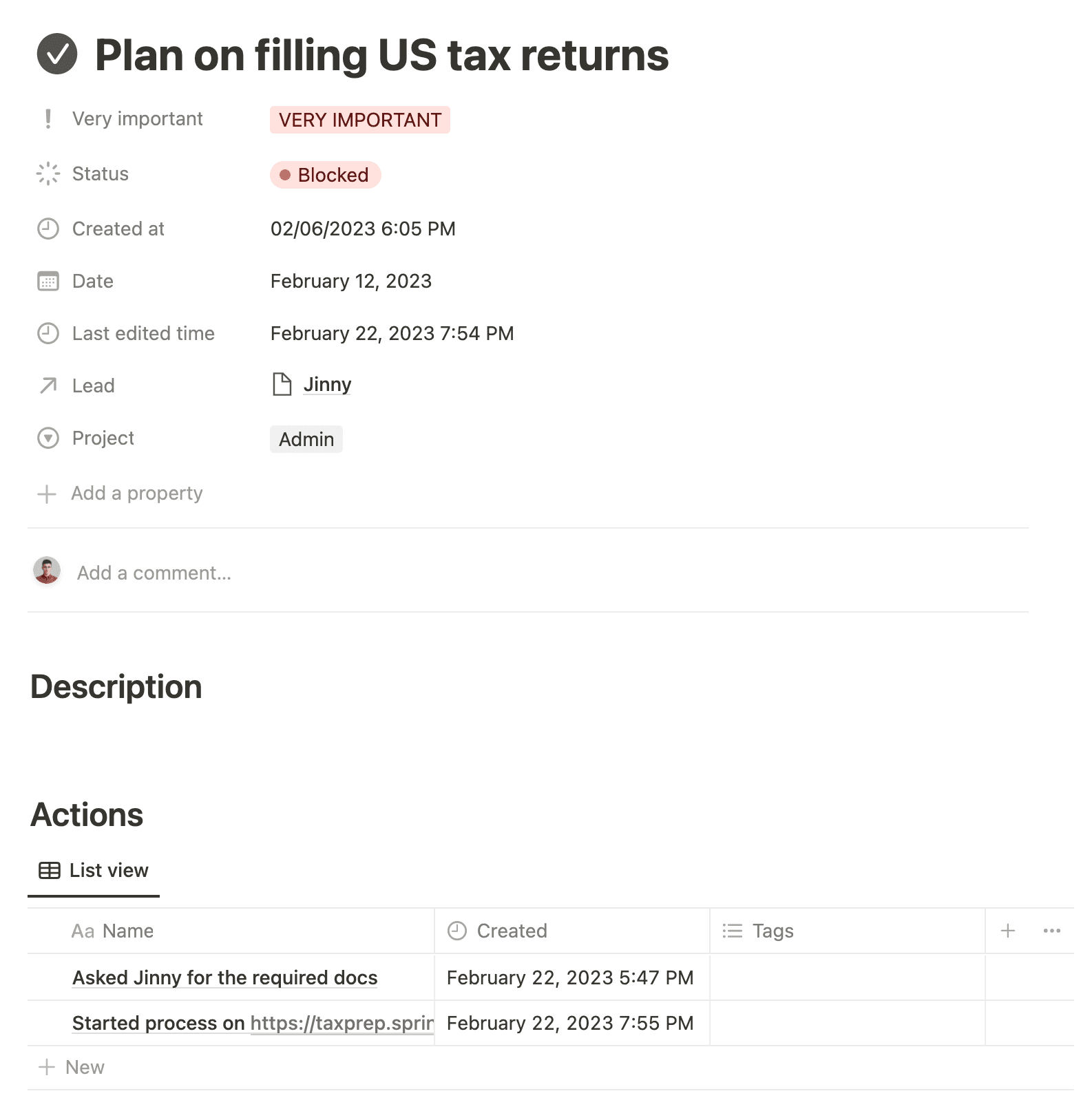Open the three-dots table options menu
Screen dimensions: 1092x1100
[x=1052, y=931]
